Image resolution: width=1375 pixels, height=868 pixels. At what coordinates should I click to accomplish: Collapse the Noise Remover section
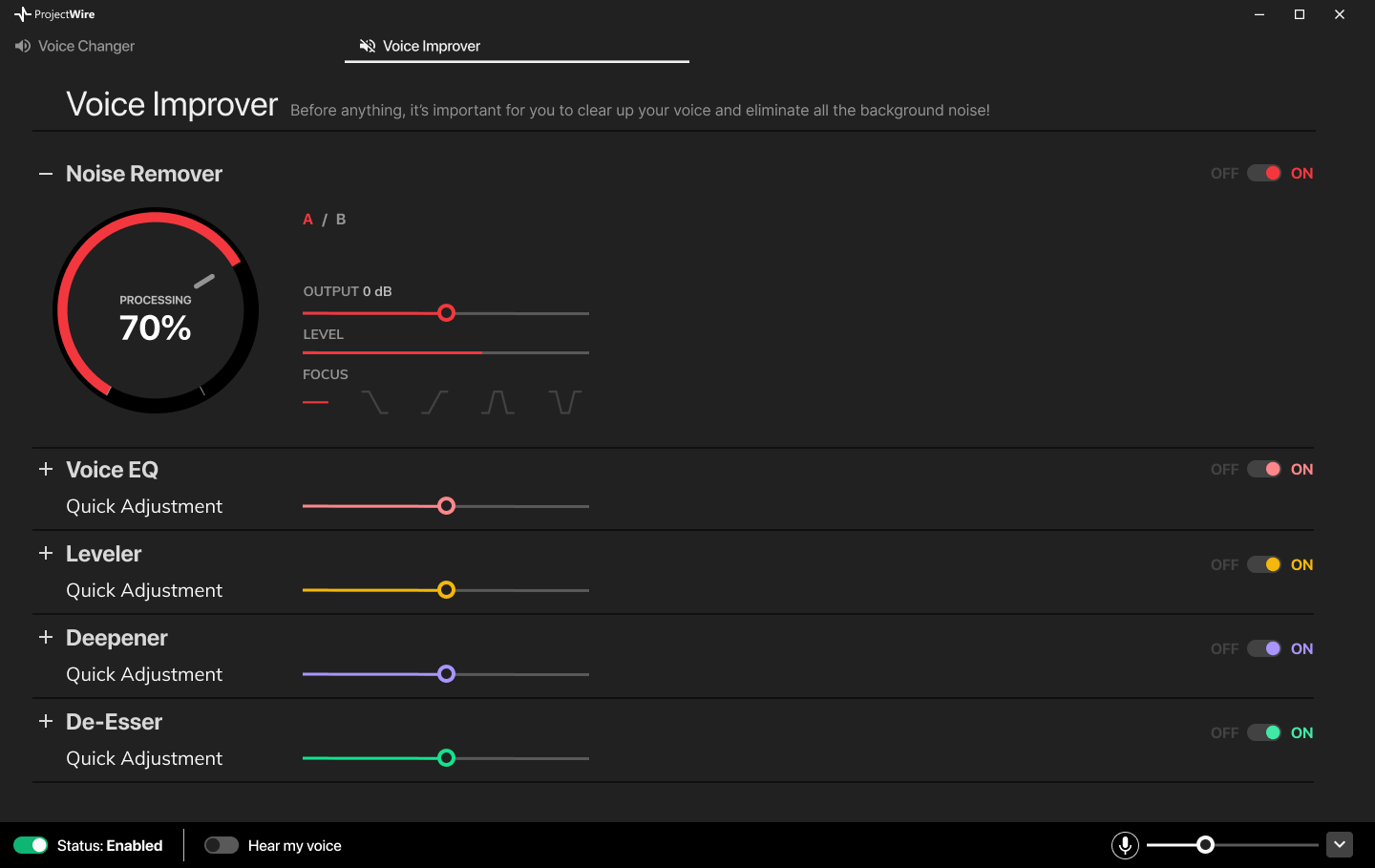(x=45, y=174)
